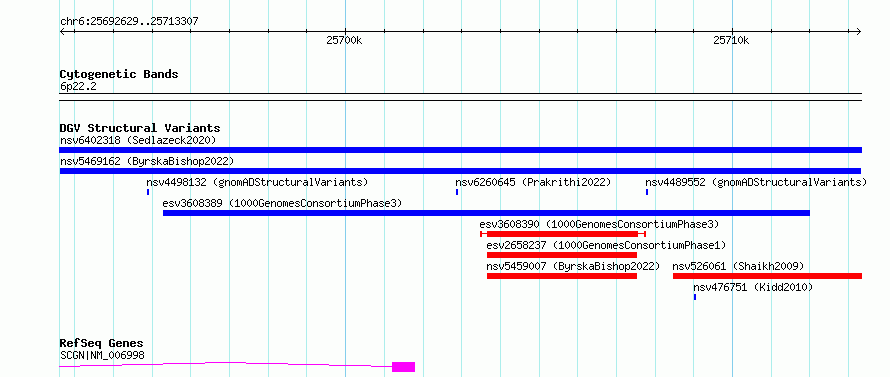Image resolution: width=890 pixels, height=377 pixels.
Task: Select the esv2658237 red variant bar
Action: 562,255
